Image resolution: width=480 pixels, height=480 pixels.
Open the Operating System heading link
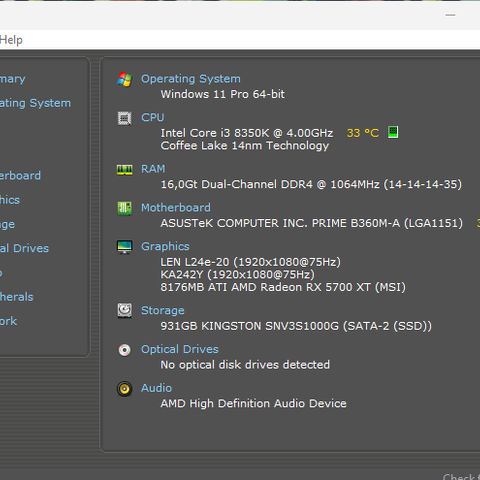click(x=191, y=79)
